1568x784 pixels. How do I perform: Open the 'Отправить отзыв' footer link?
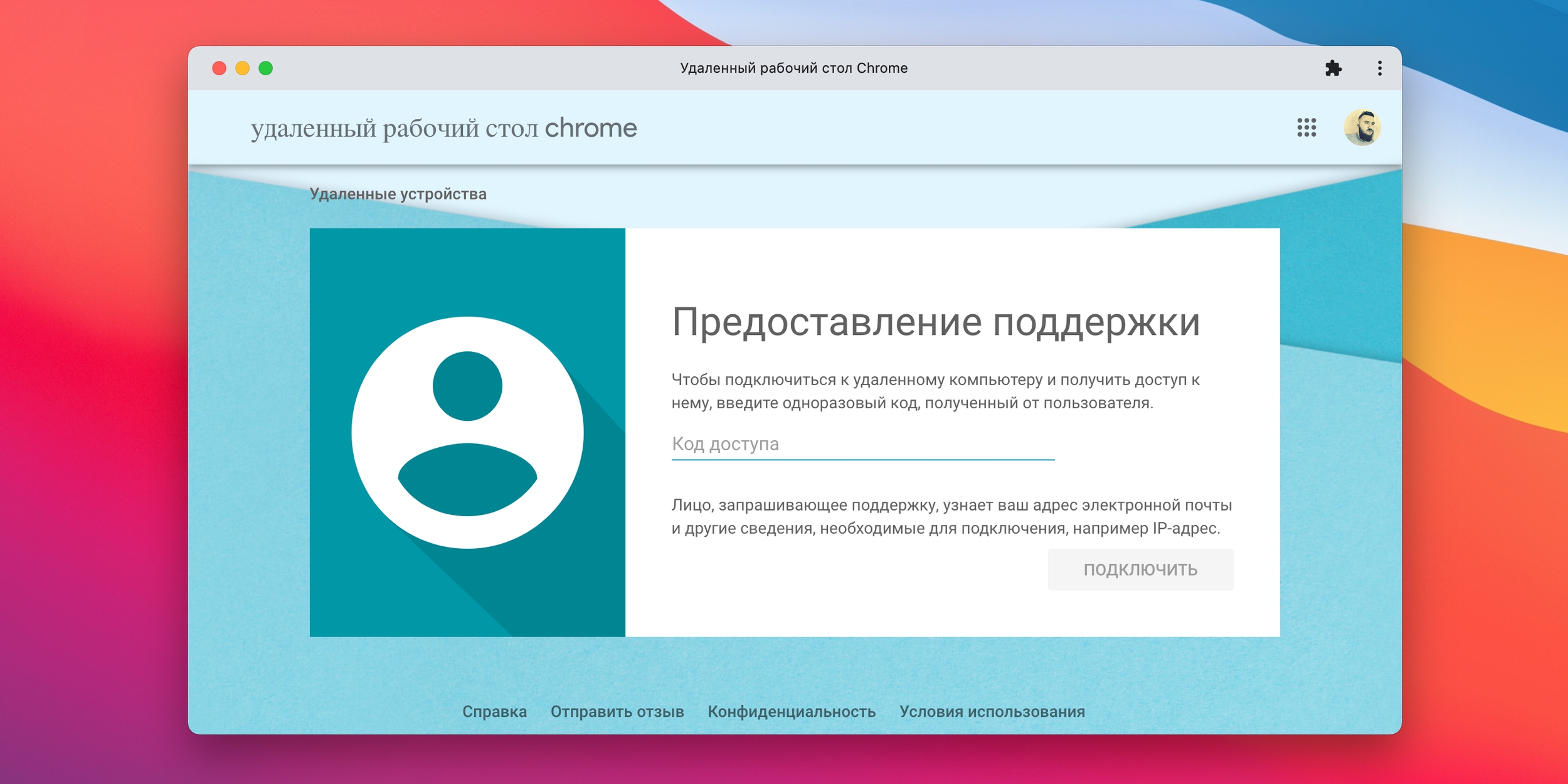(617, 711)
